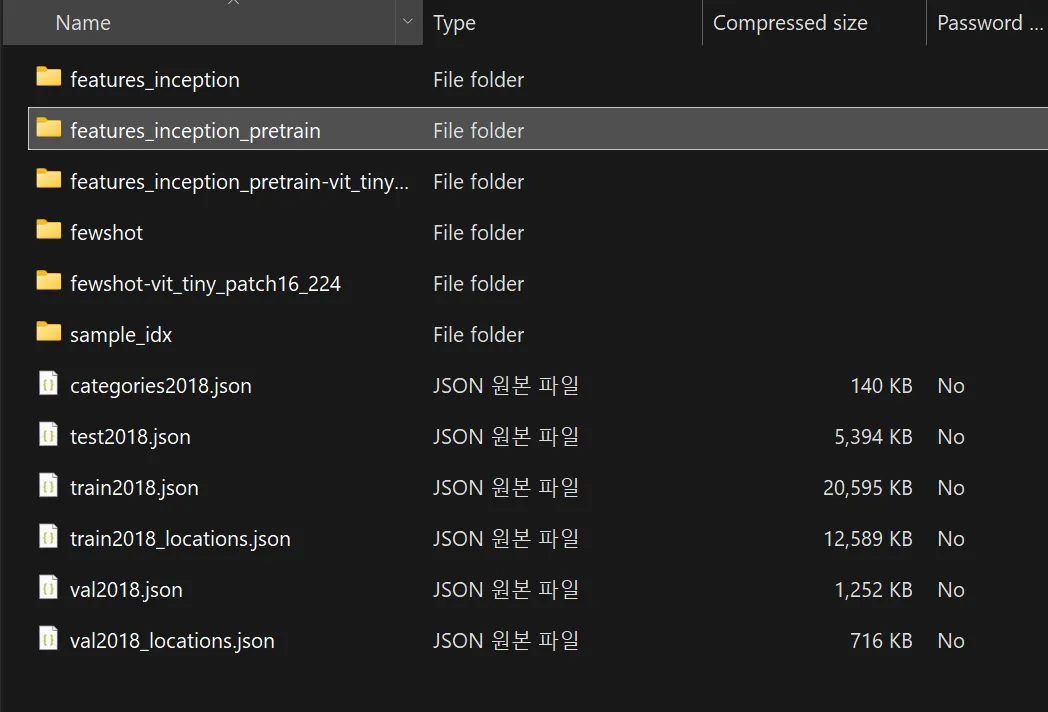Click the categories2018.json file icon
Viewport: 1048px width, 712px height.
(x=48, y=384)
